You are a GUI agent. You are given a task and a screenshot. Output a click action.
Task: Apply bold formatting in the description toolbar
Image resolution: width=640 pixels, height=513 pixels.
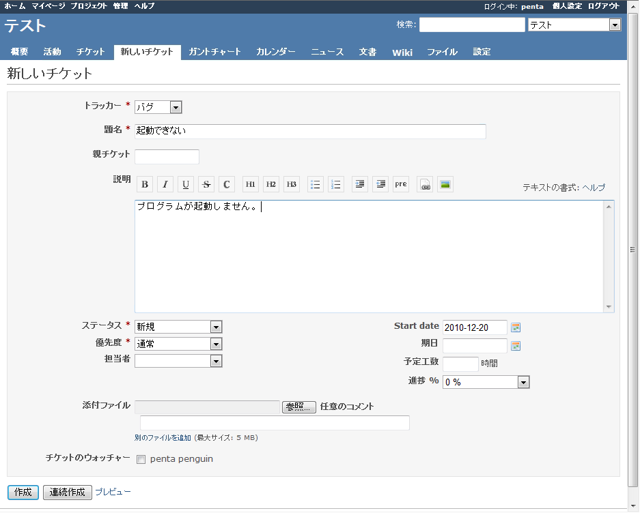(x=144, y=184)
